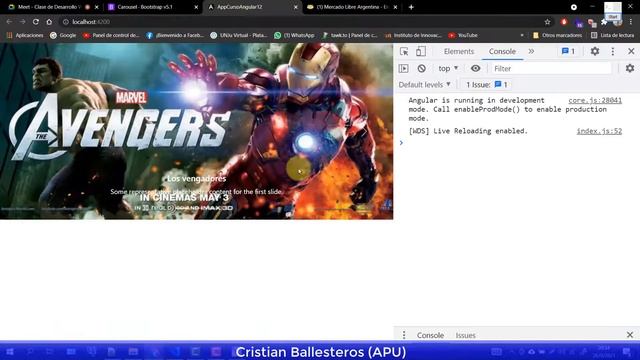
Task: Open the Windows Start button
Action: click(x=9, y=351)
